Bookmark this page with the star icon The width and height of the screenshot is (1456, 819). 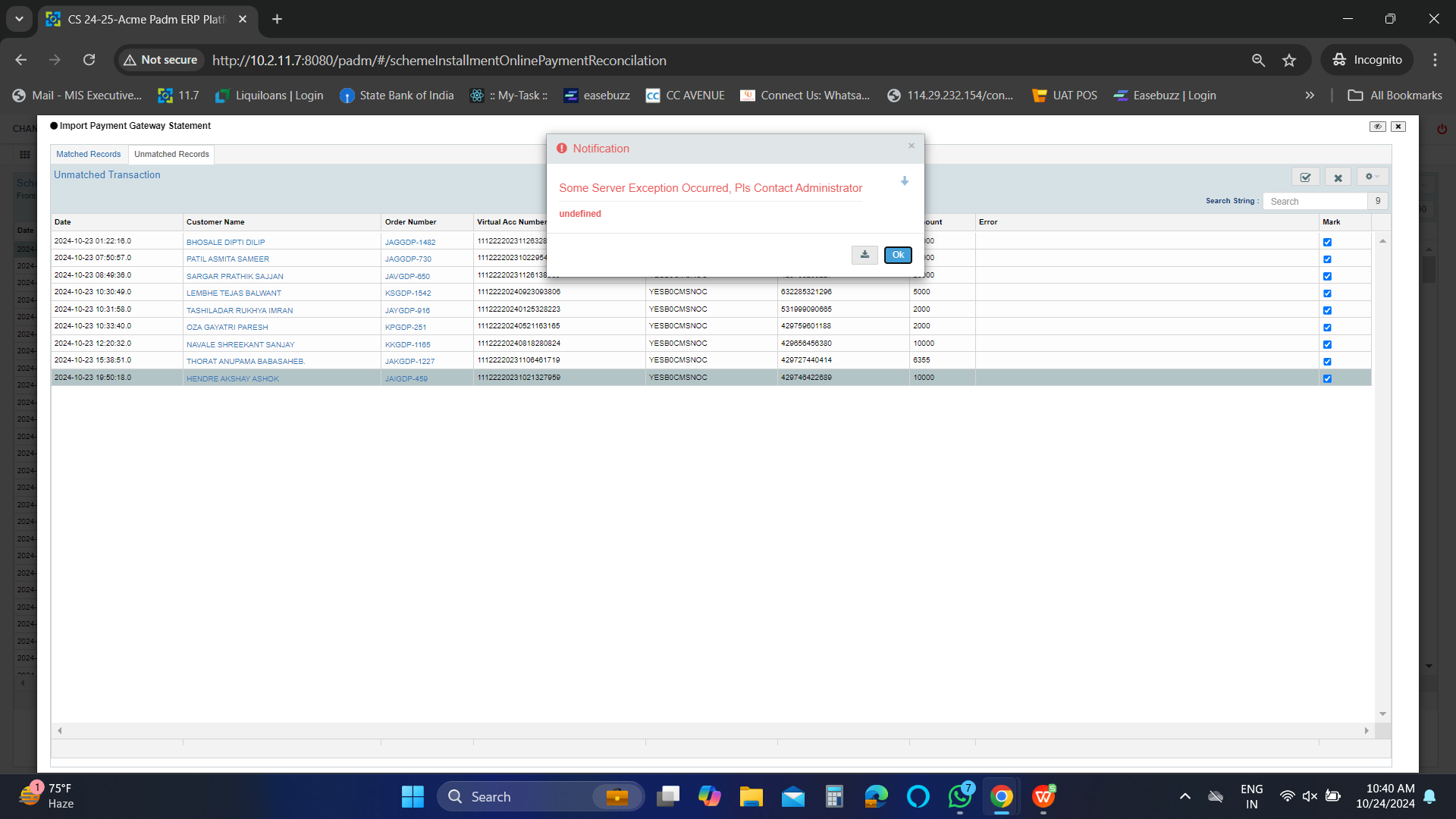point(1289,60)
